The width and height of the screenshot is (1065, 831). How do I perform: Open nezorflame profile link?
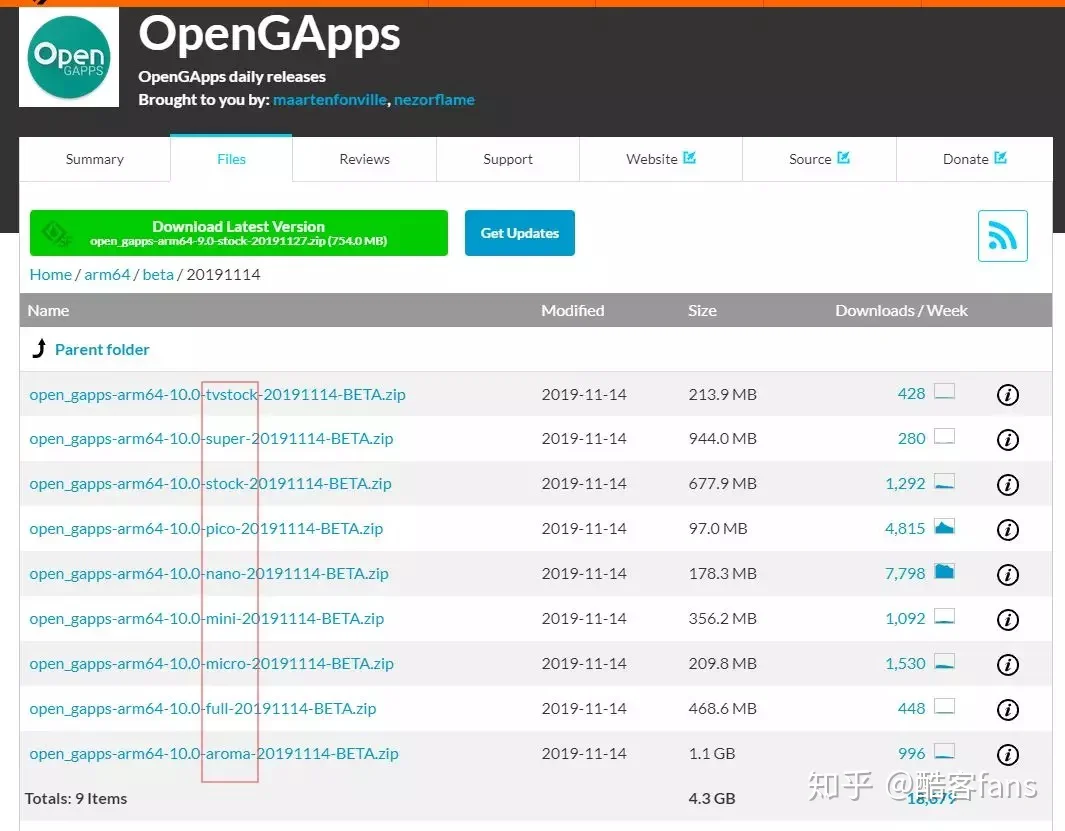click(x=434, y=100)
